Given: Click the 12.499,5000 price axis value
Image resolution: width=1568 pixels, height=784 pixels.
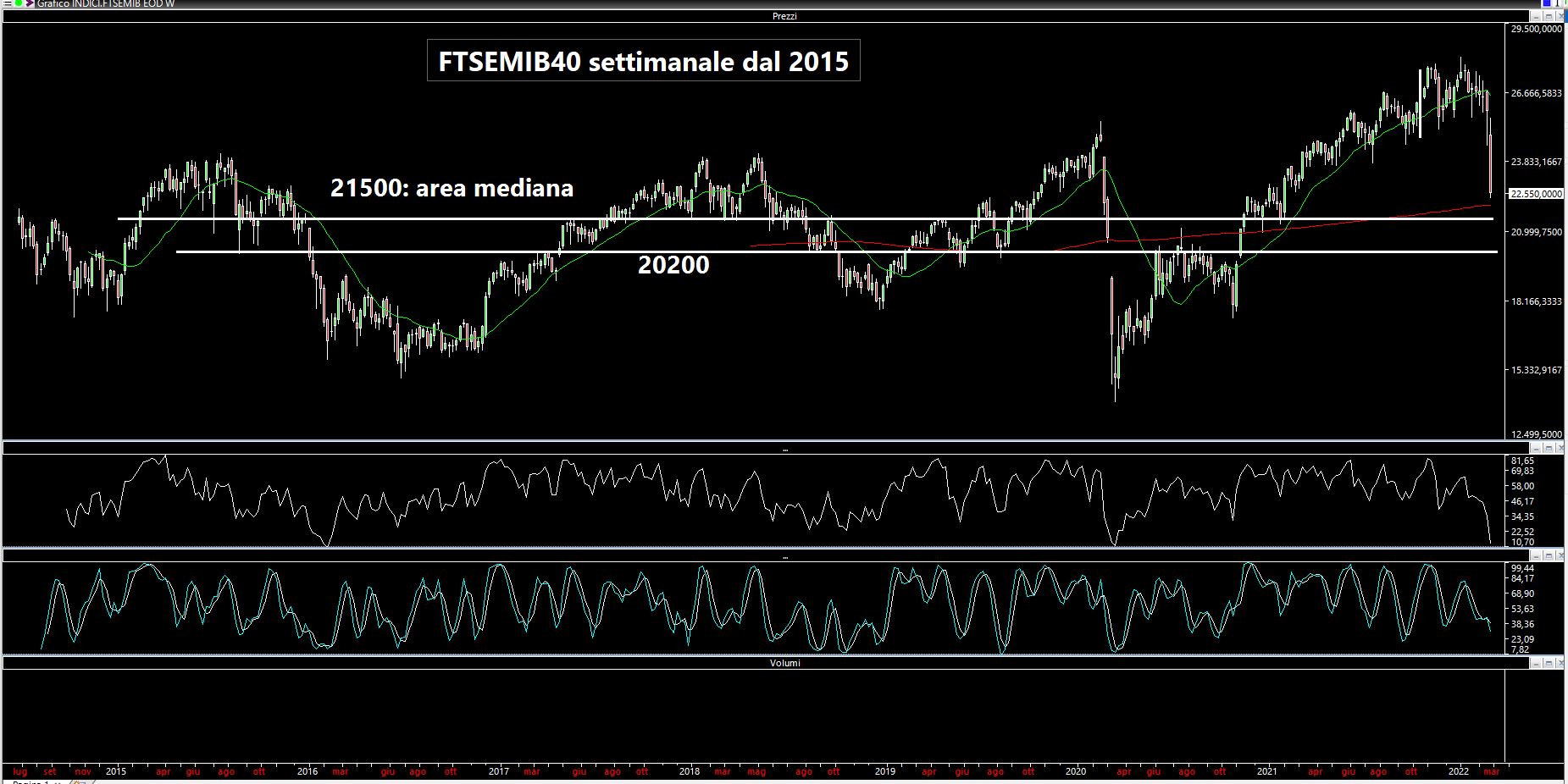Looking at the screenshot, I should [1536, 434].
